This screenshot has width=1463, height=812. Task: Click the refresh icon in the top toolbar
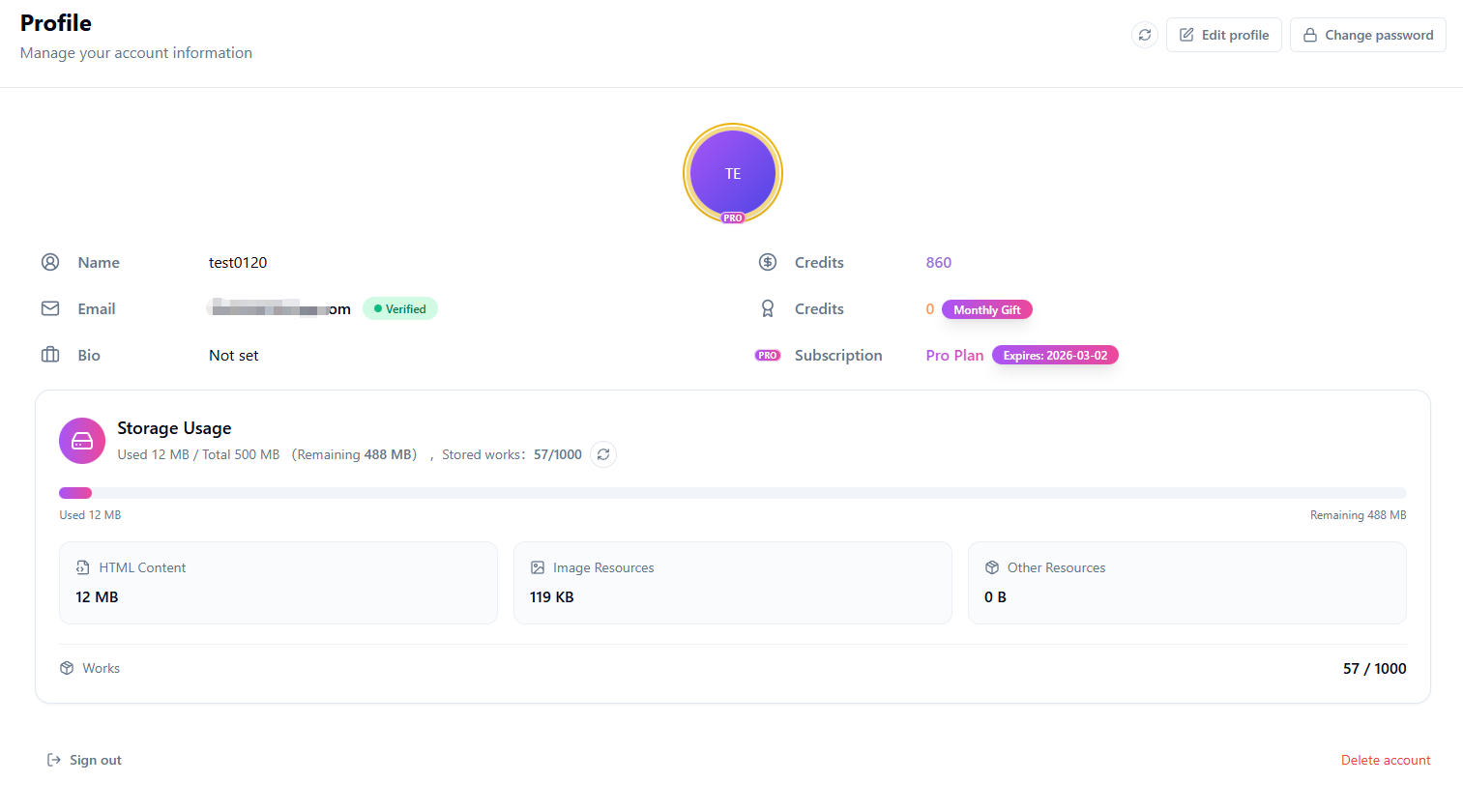point(1144,34)
